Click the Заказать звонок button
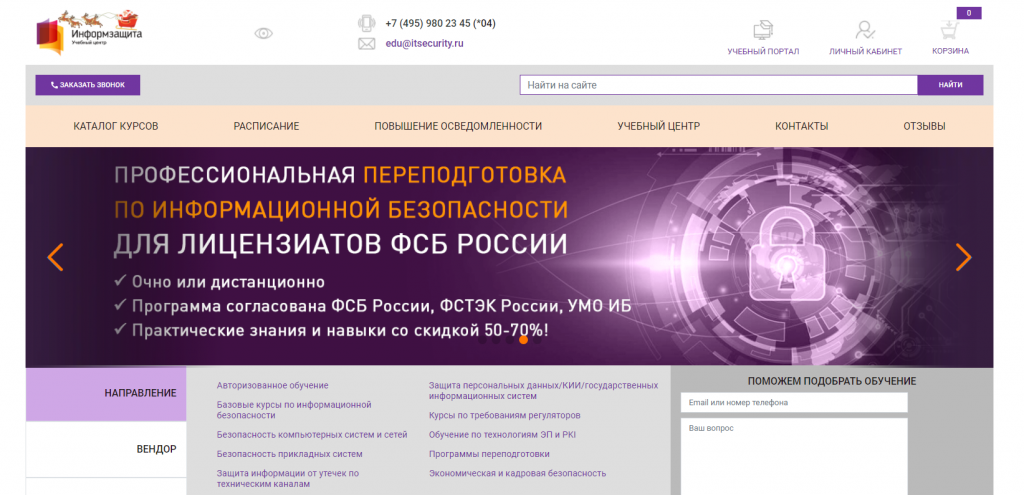This screenshot has width=1024, height=495. (x=88, y=85)
